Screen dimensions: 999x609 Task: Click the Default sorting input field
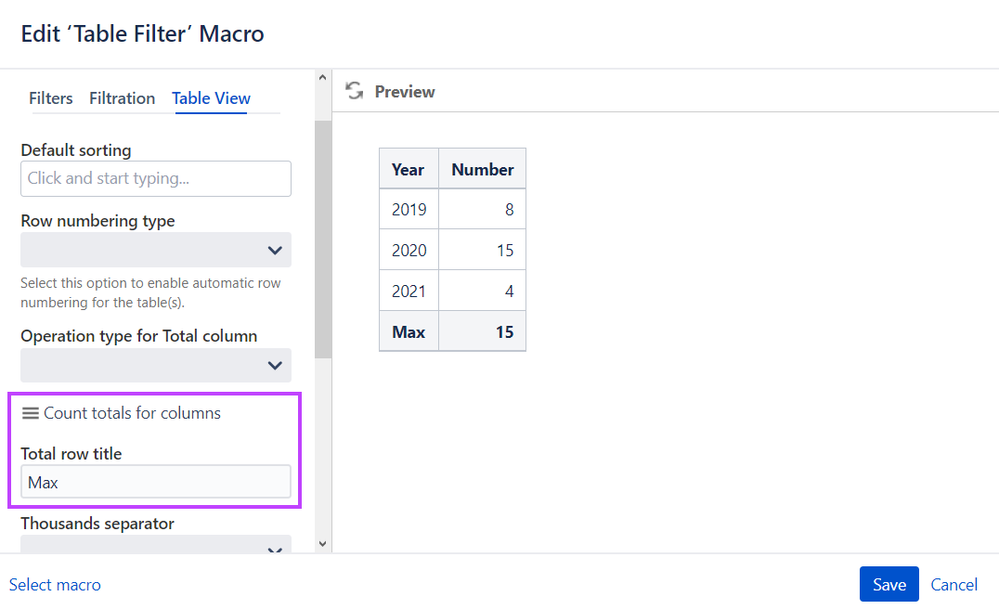pos(155,178)
